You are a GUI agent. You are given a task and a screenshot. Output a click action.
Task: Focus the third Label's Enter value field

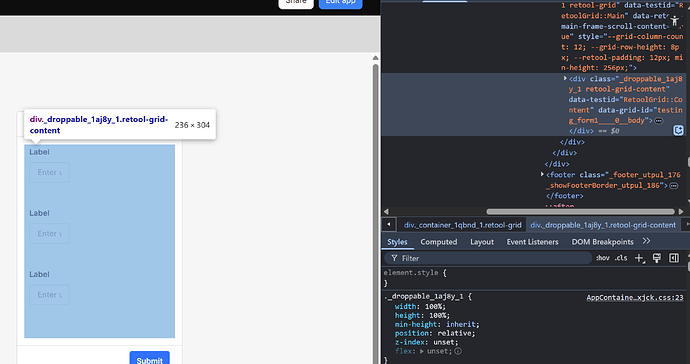pyautogui.click(x=49, y=295)
